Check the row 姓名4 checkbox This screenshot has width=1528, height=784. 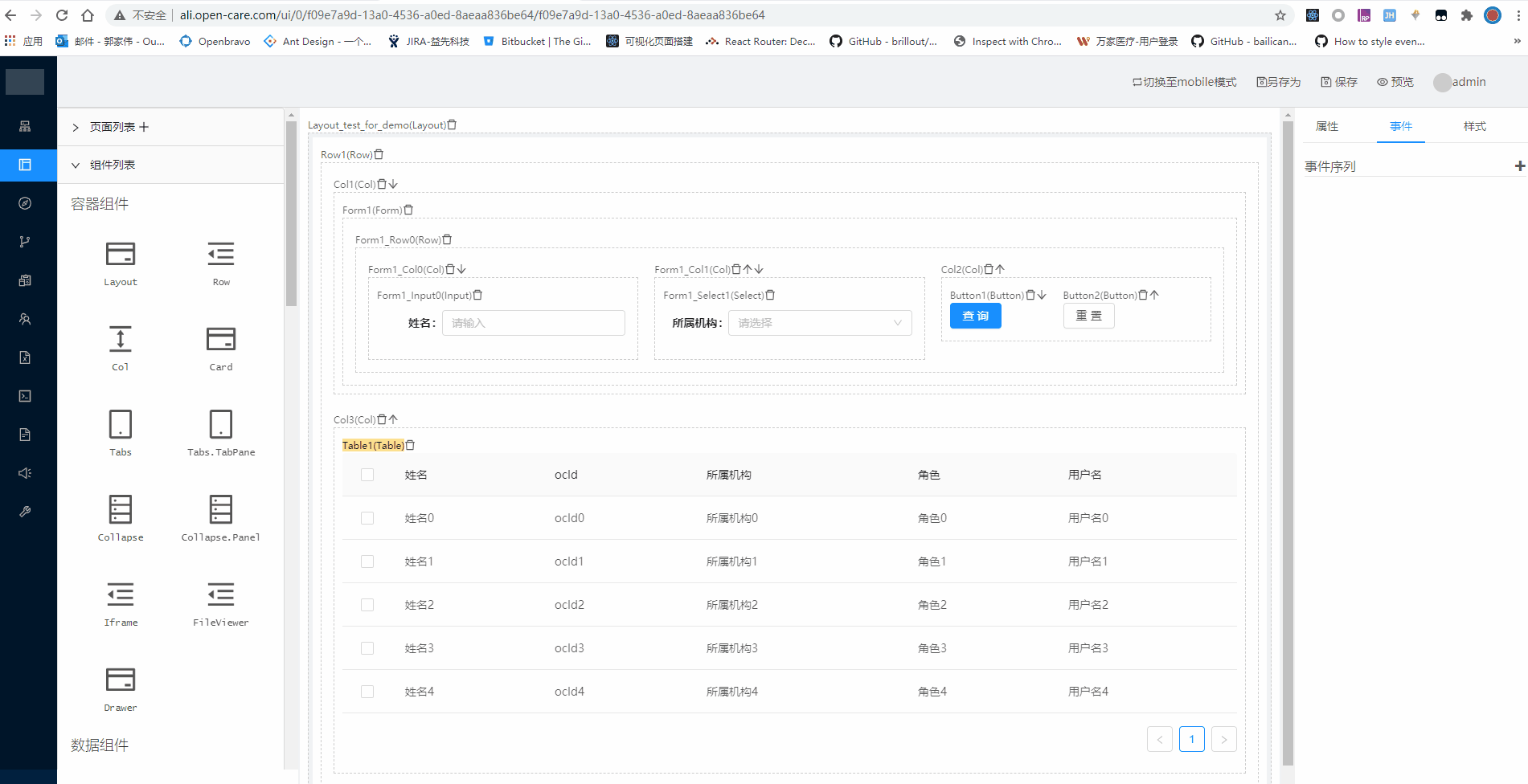[x=367, y=692]
